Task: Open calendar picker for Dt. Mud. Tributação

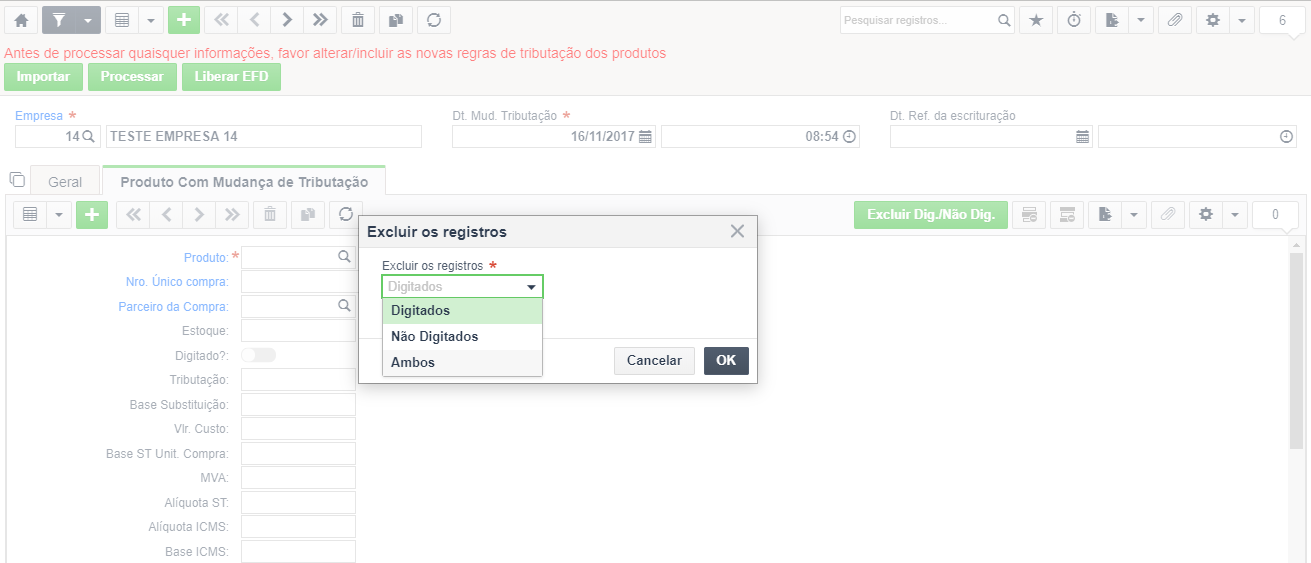Action: (645, 136)
